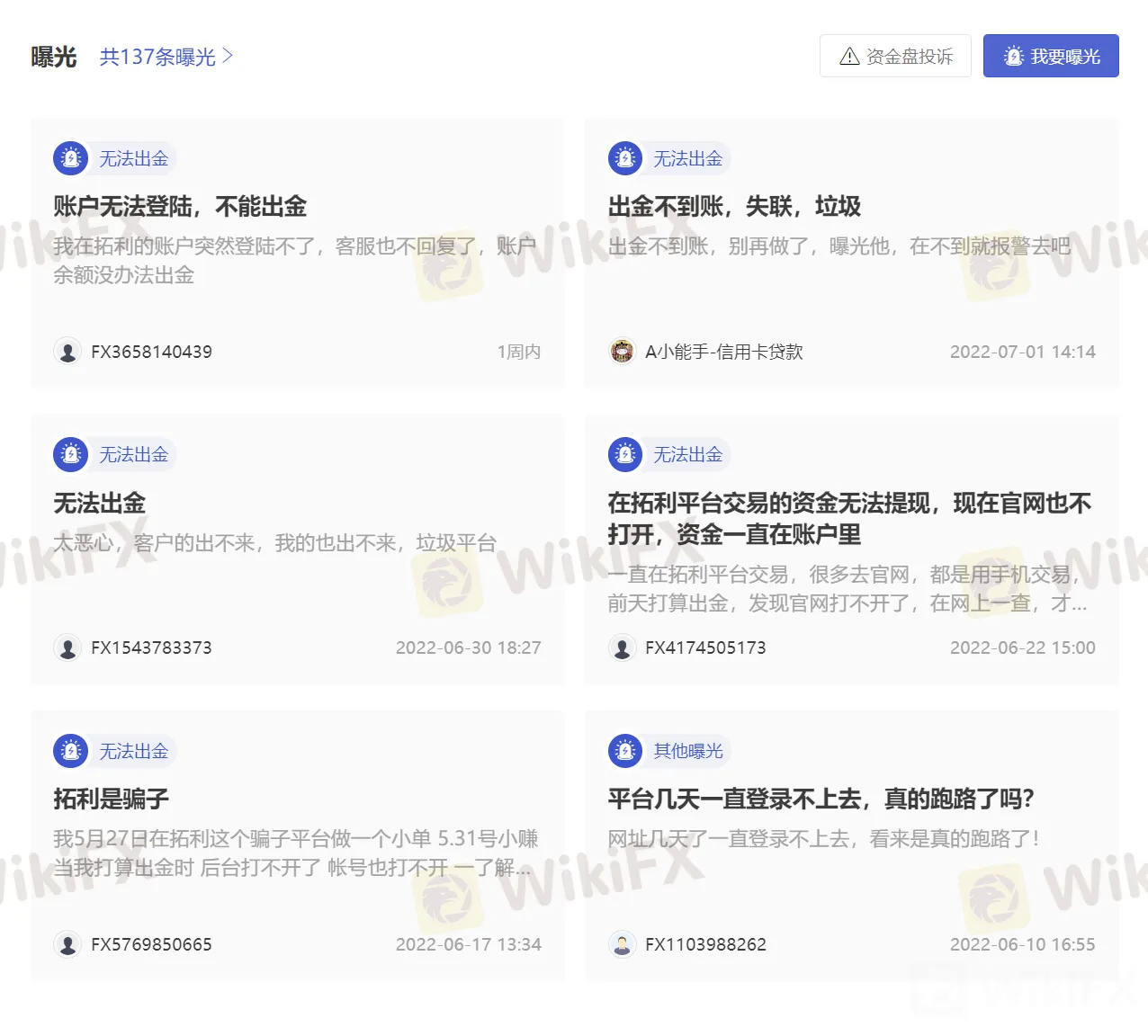Screen dimensions: 1148x1036
Task: Click avatar of user FX5769850665
Action: pos(67,944)
